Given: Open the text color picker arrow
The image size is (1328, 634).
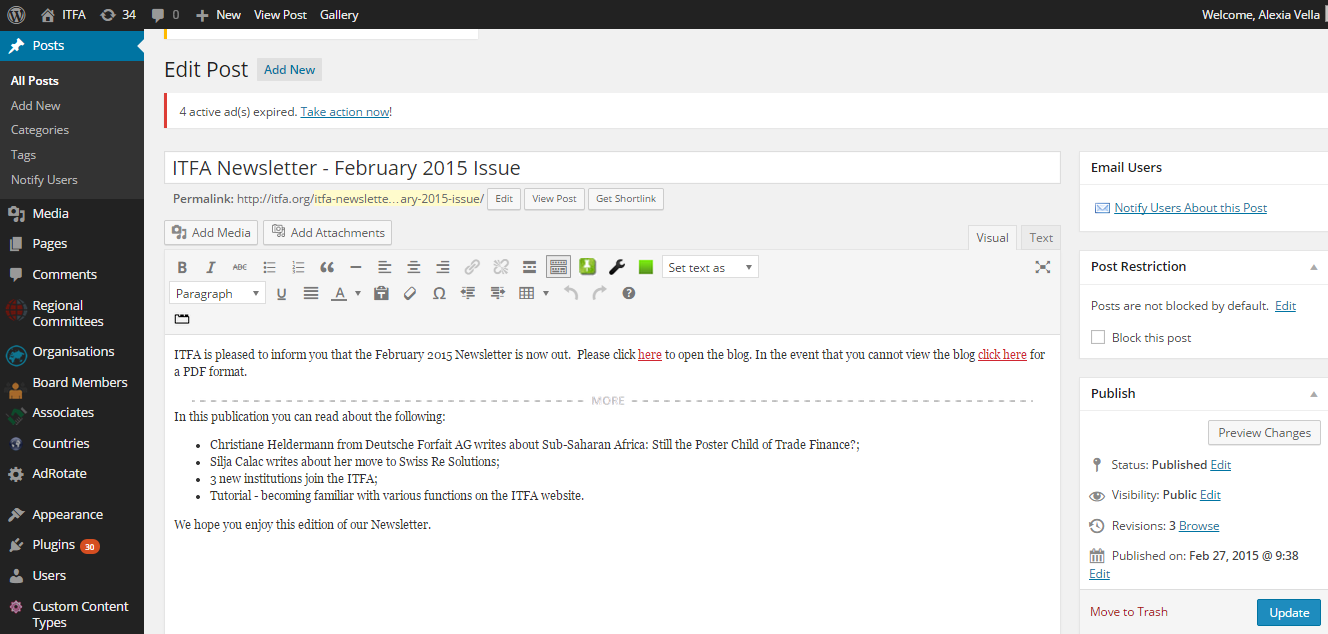Looking at the screenshot, I should click(358, 293).
